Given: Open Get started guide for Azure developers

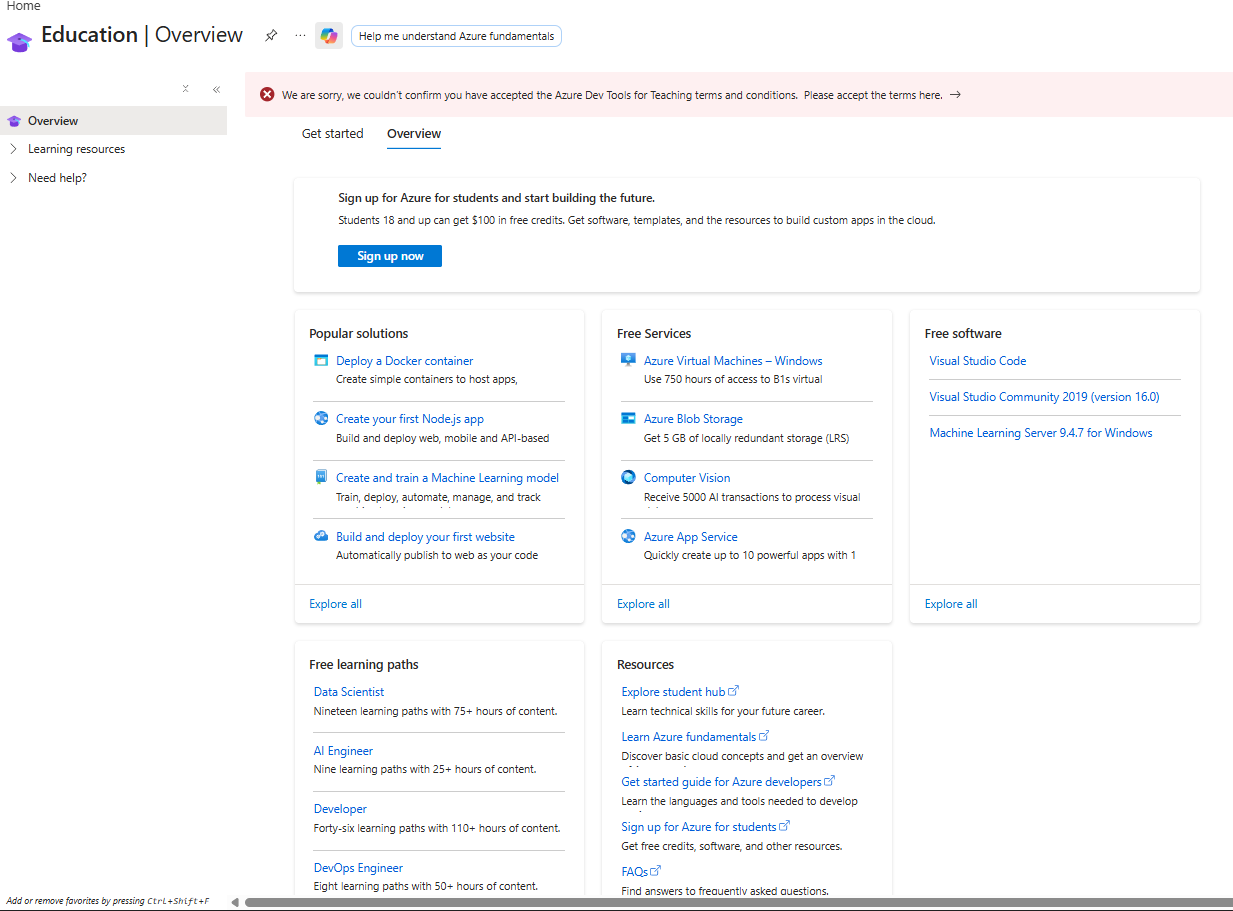Looking at the screenshot, I should 722,782.
